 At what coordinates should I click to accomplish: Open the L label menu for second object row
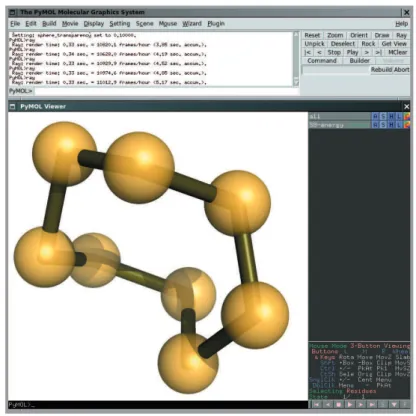point(399,125)
